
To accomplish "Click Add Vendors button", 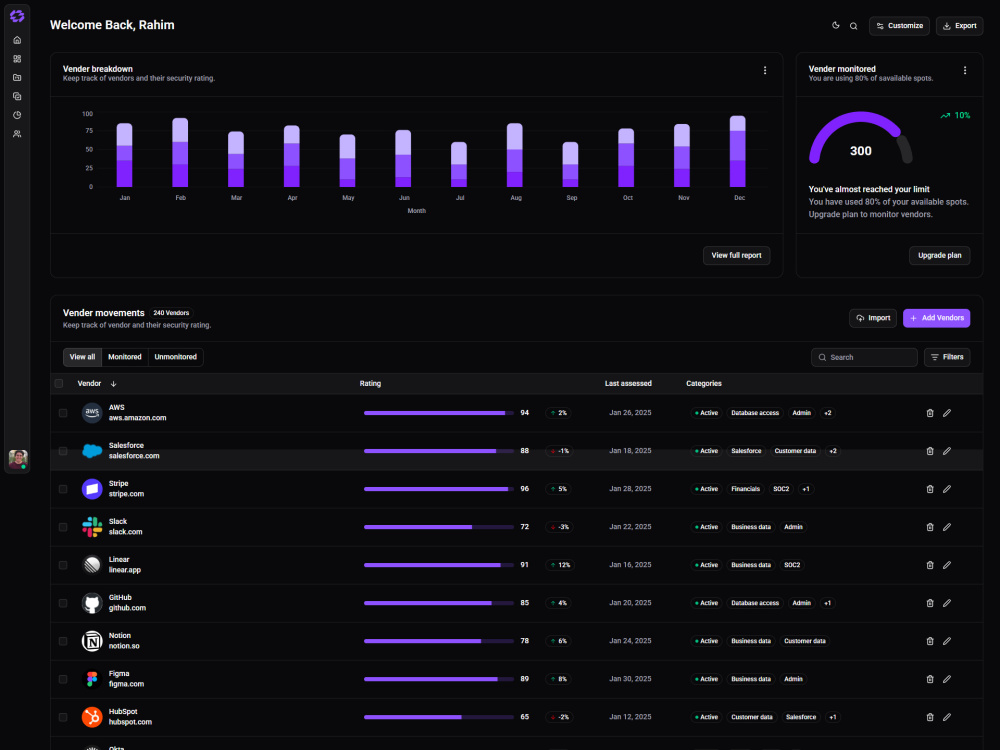I will [936, 318].
